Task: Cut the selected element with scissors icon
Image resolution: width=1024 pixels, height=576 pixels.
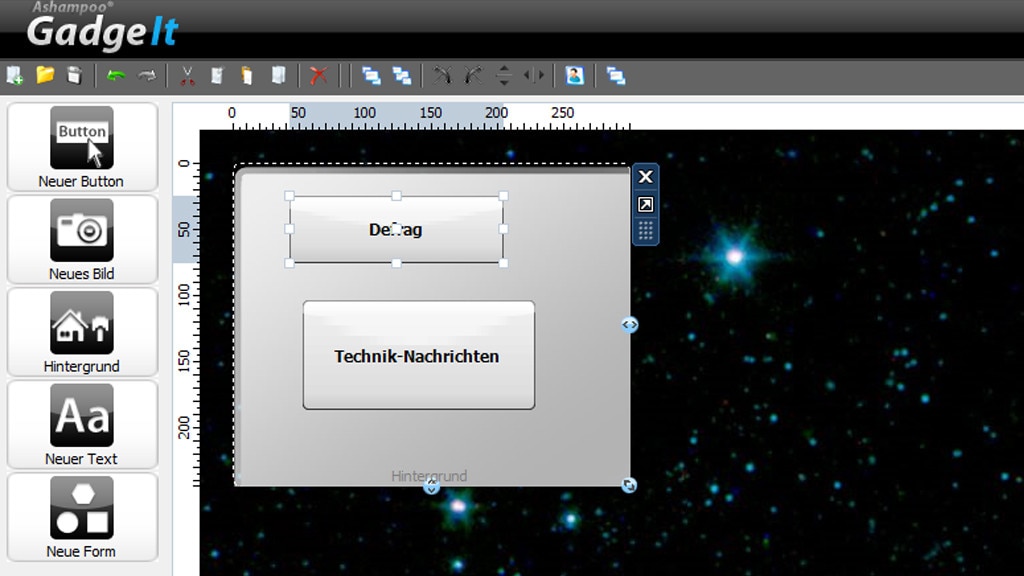Action: pos(186,75)
